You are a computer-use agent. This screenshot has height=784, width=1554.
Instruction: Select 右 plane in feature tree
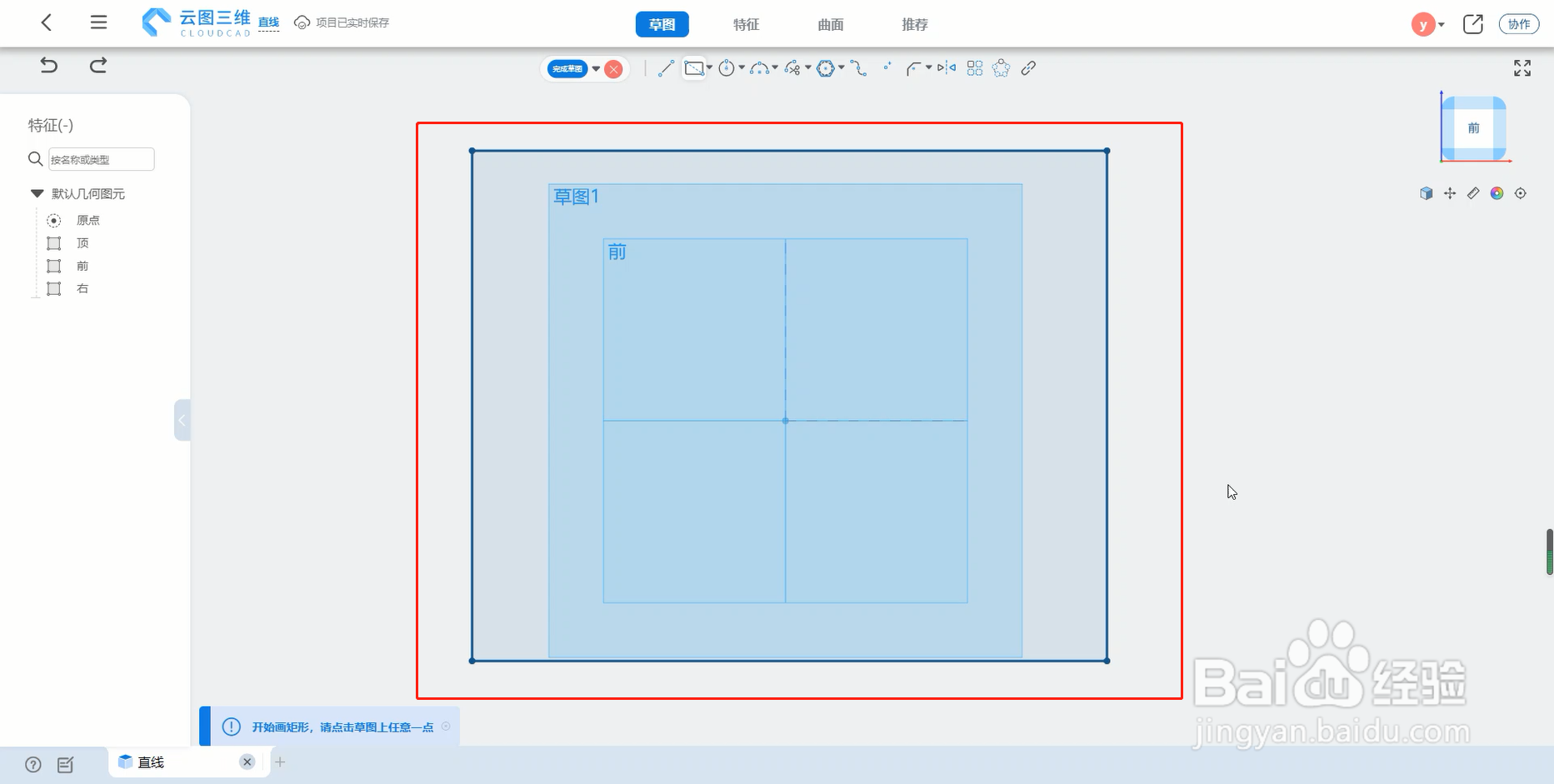pos(82,288)
